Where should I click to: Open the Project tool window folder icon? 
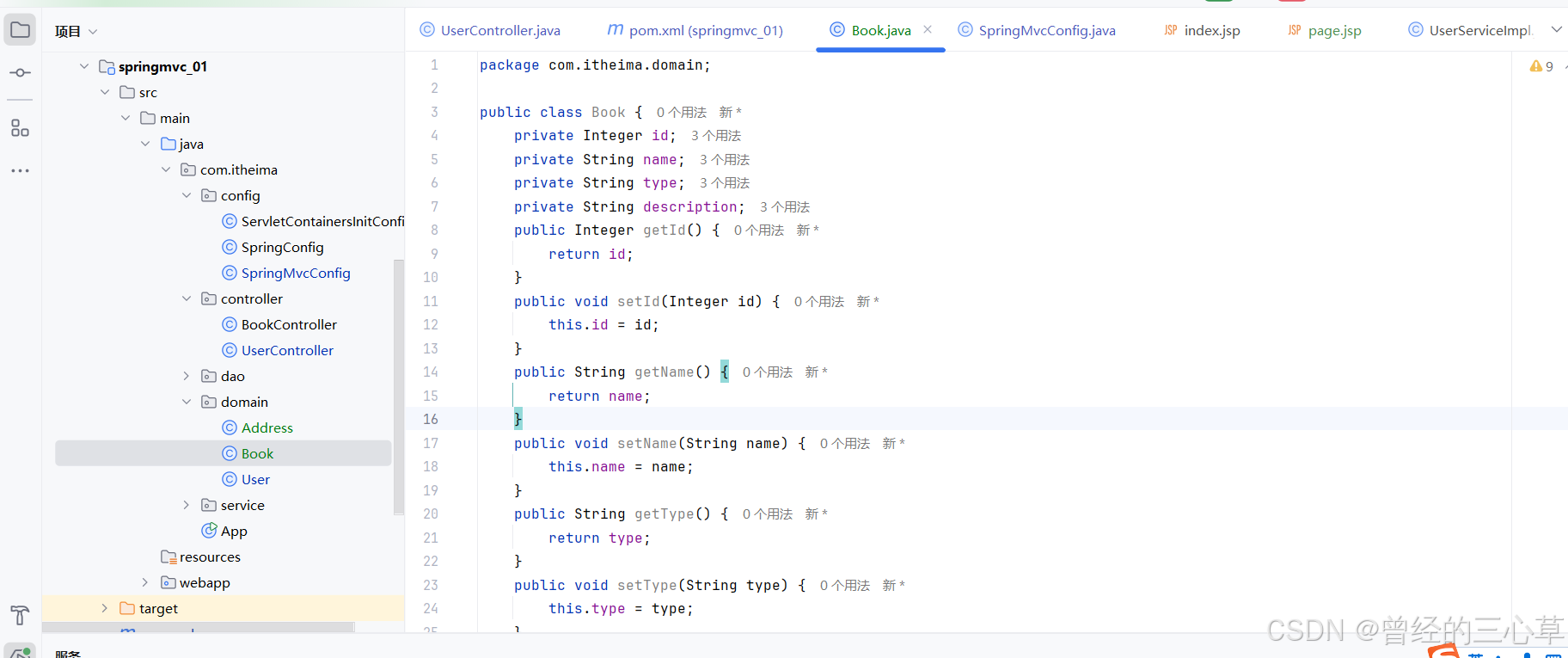pos(21,30)
